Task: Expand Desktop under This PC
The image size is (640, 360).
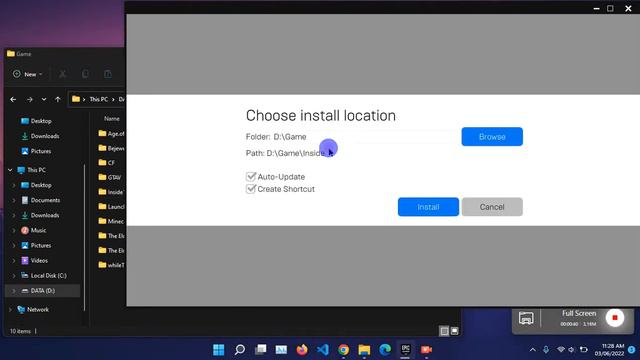Action: (x=14, y=185)
